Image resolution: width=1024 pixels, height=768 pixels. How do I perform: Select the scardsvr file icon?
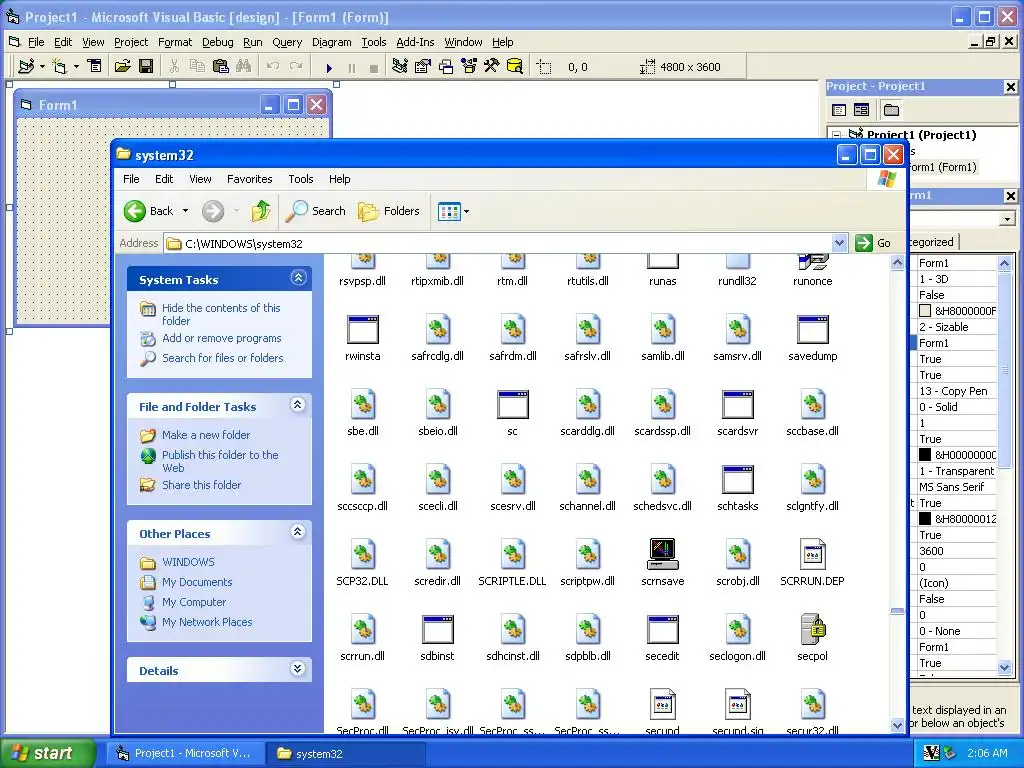(x=737, y=405)
